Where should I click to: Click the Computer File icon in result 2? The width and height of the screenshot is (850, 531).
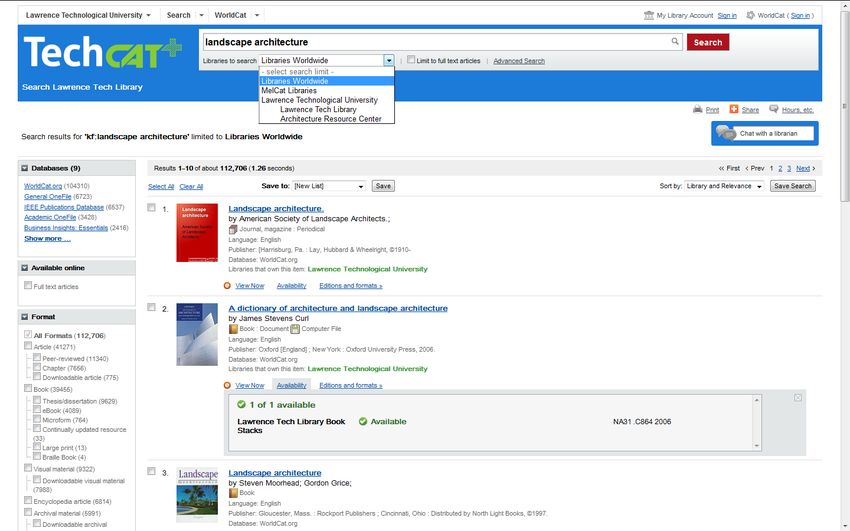click(295, 329)
